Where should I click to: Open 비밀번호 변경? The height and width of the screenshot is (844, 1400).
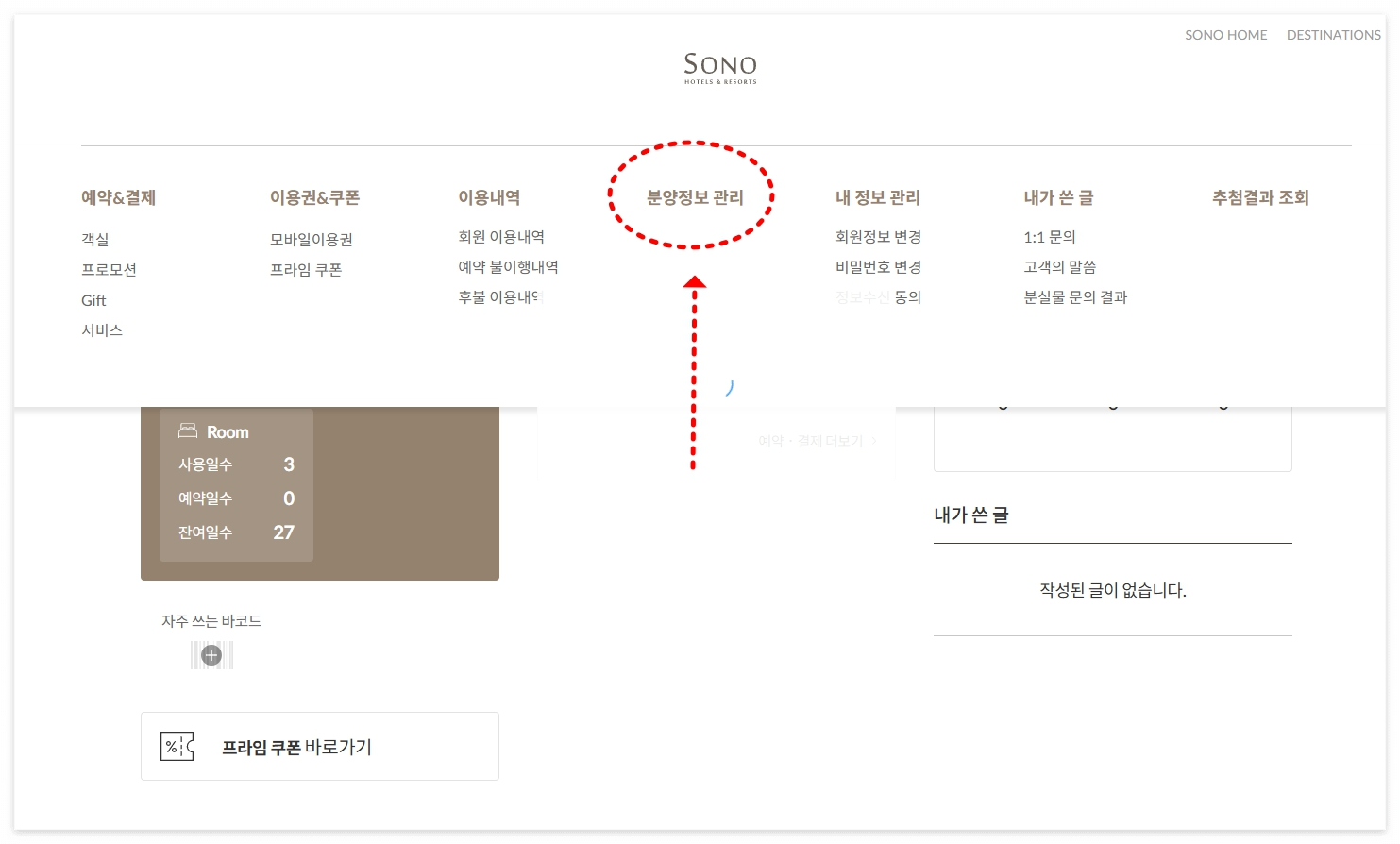879,267
